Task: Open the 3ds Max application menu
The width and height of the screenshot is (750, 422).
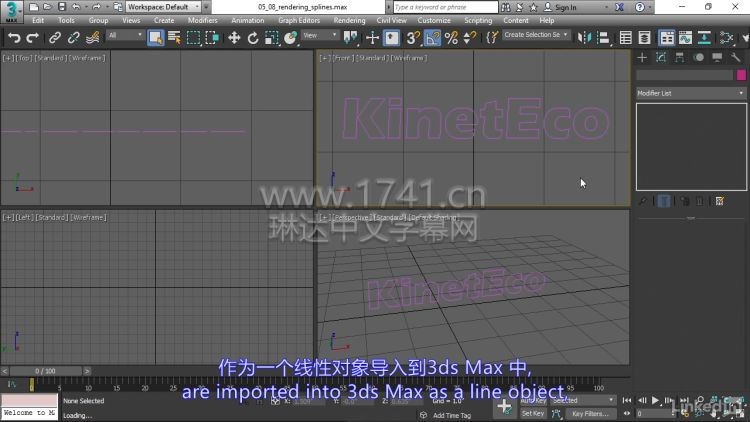Action: (x=11, y=11)
